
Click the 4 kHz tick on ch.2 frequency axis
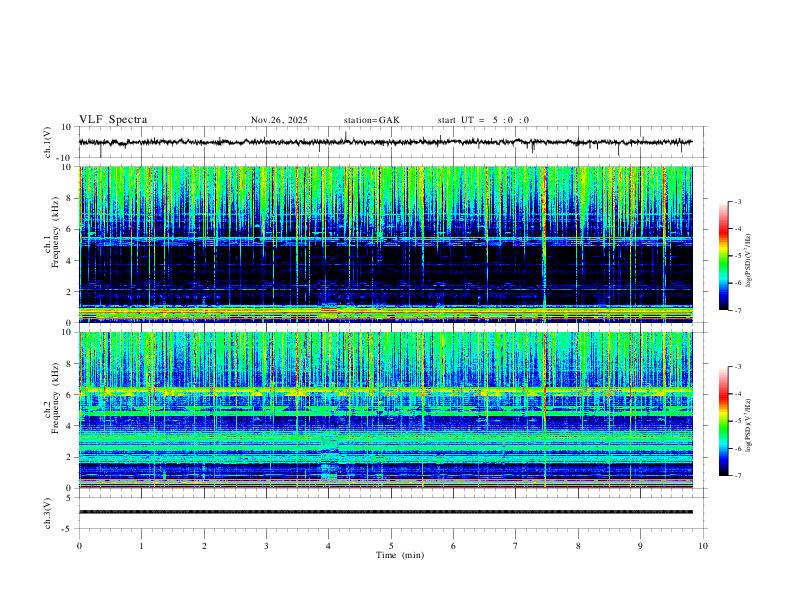tap(70, 426)
